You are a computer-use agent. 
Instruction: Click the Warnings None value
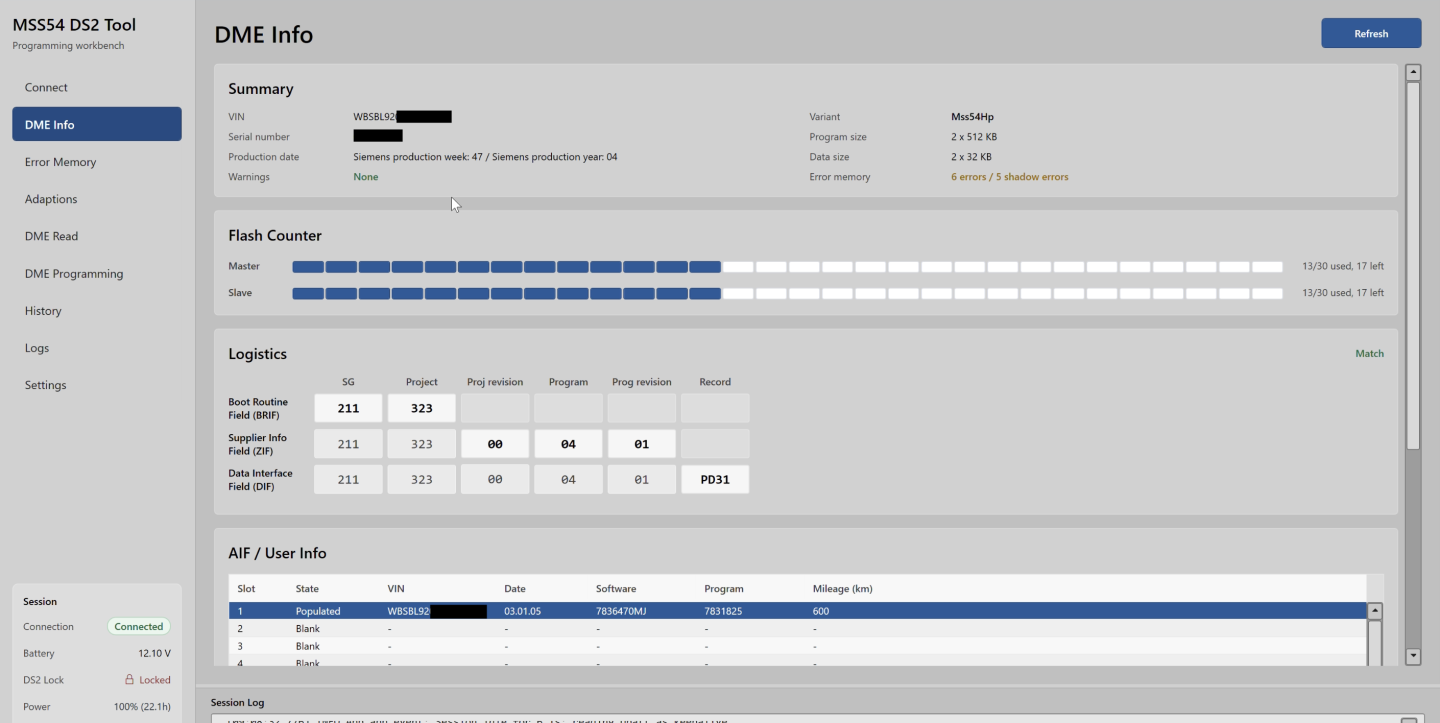(366, 177)
